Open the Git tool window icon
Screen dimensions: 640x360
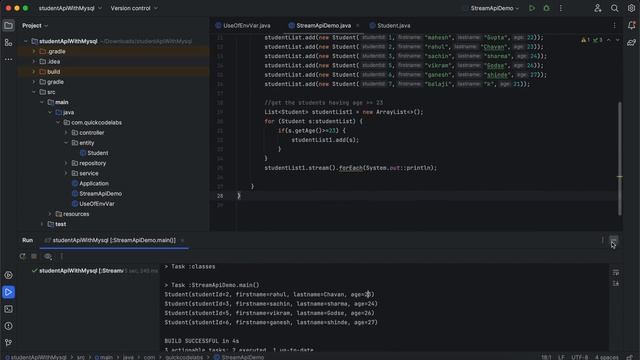click(8, 342)
